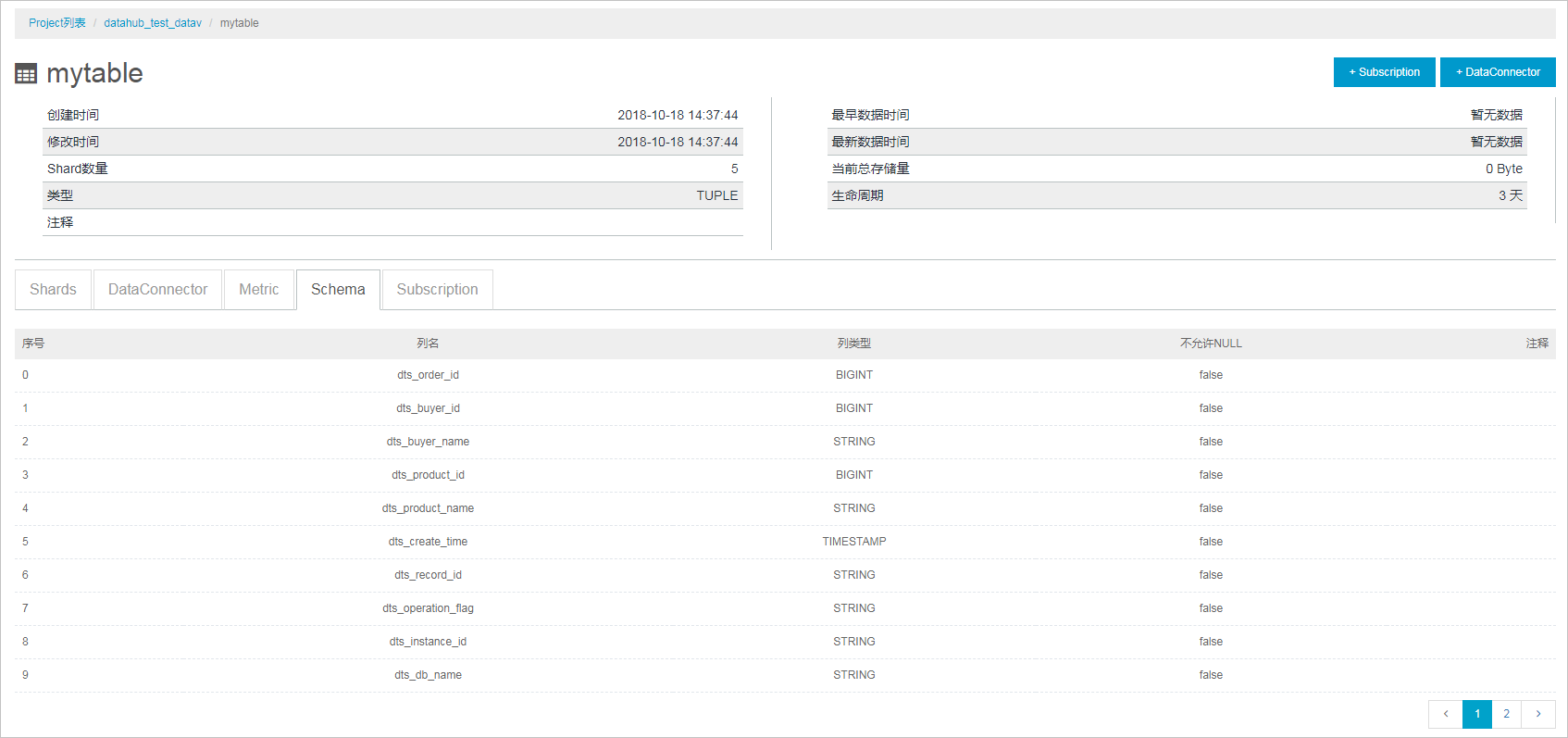This screenshot has height=738, width=1568.
Task: Go to previous page with left chevron
Action: (1445, 714)
